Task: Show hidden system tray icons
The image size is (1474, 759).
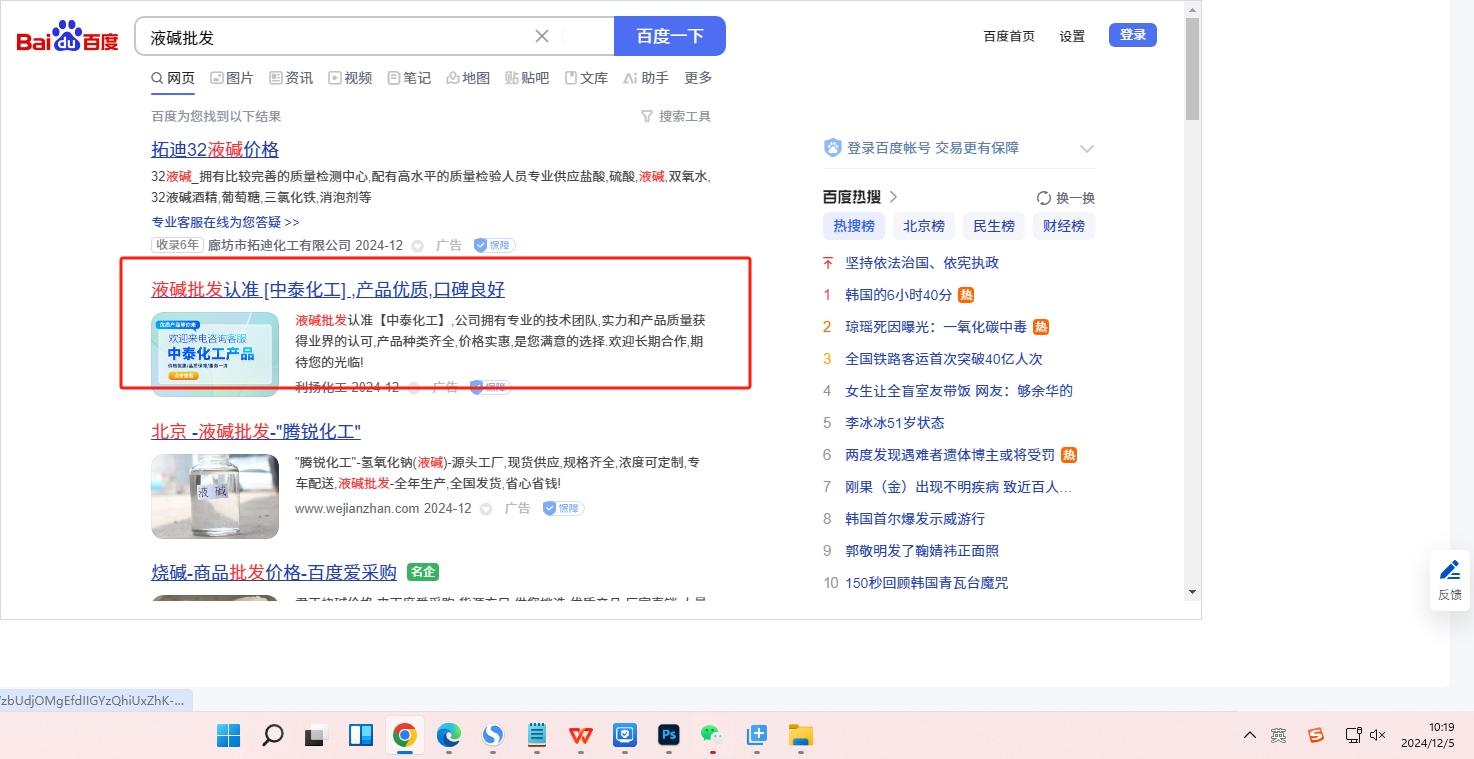Action: tap(1250, 736)
